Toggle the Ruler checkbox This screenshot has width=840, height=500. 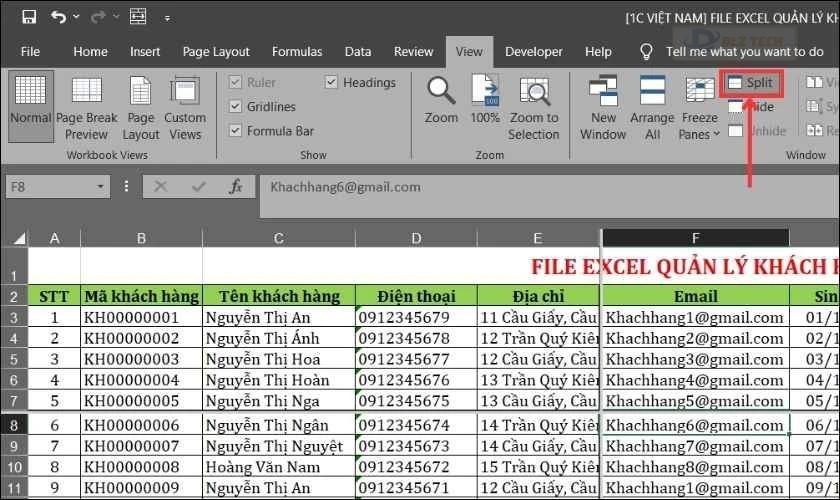click(x=235, y=82)
